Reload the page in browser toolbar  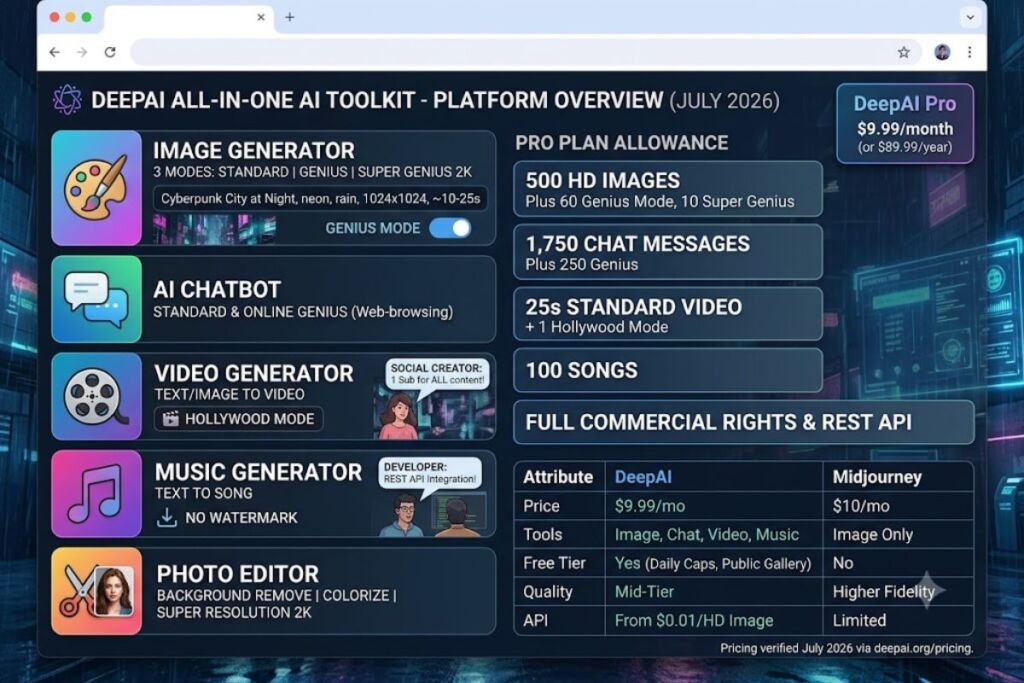pos(110,52)
